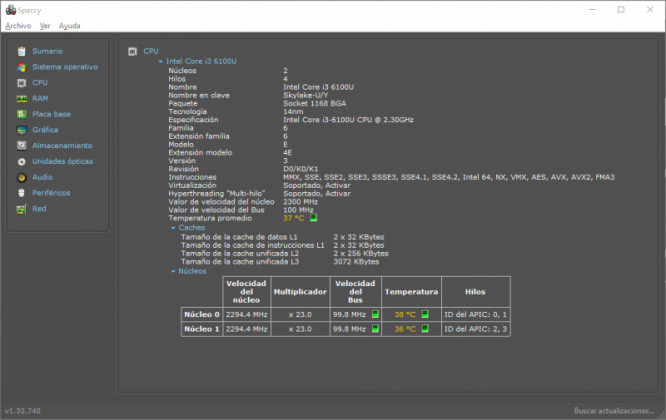Click the 2300 MHz core speed value
The height and width of the screenshot is (420, 666).
(x=300, y=202)
